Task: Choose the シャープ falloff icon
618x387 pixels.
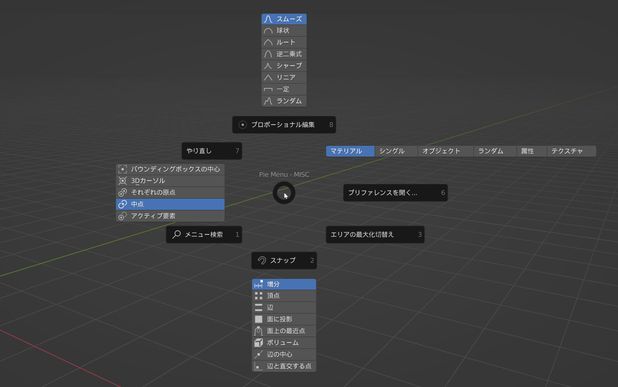Action: 268,66
